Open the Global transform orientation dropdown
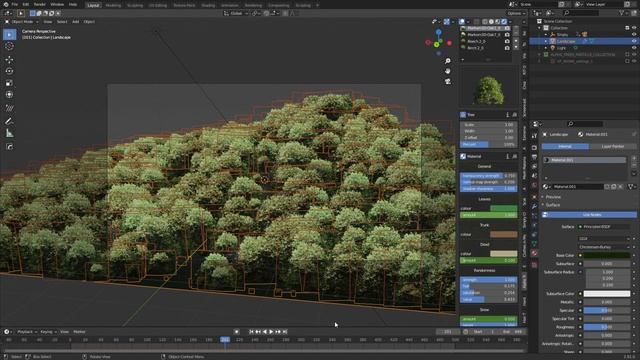 coord(236,13)
